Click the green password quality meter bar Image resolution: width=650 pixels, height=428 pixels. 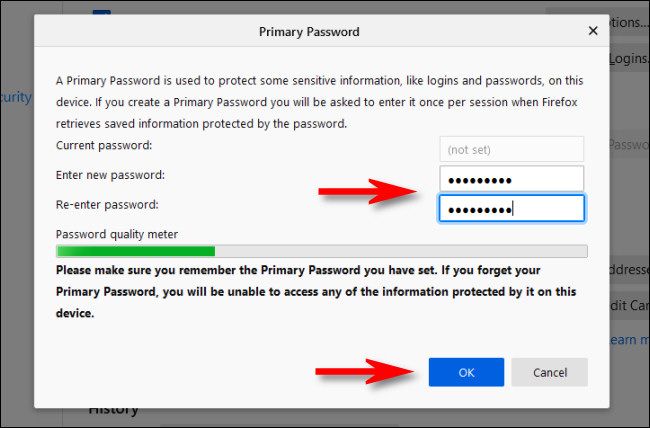coord(136,252)
